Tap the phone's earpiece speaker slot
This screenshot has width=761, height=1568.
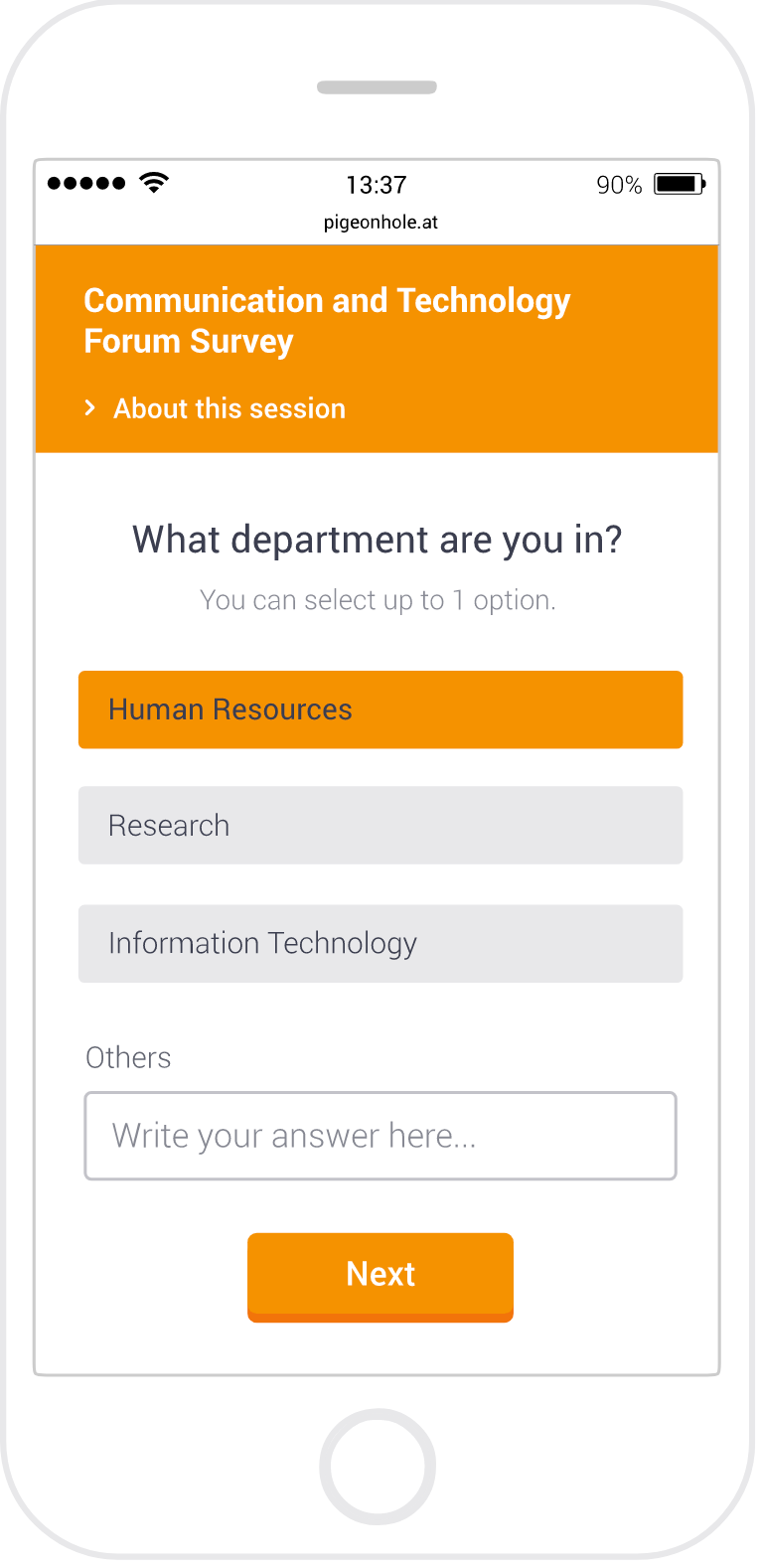377,87
